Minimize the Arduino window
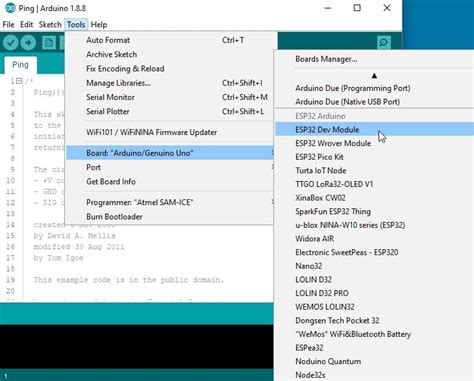474x381 pixels. tap(328, 8)
